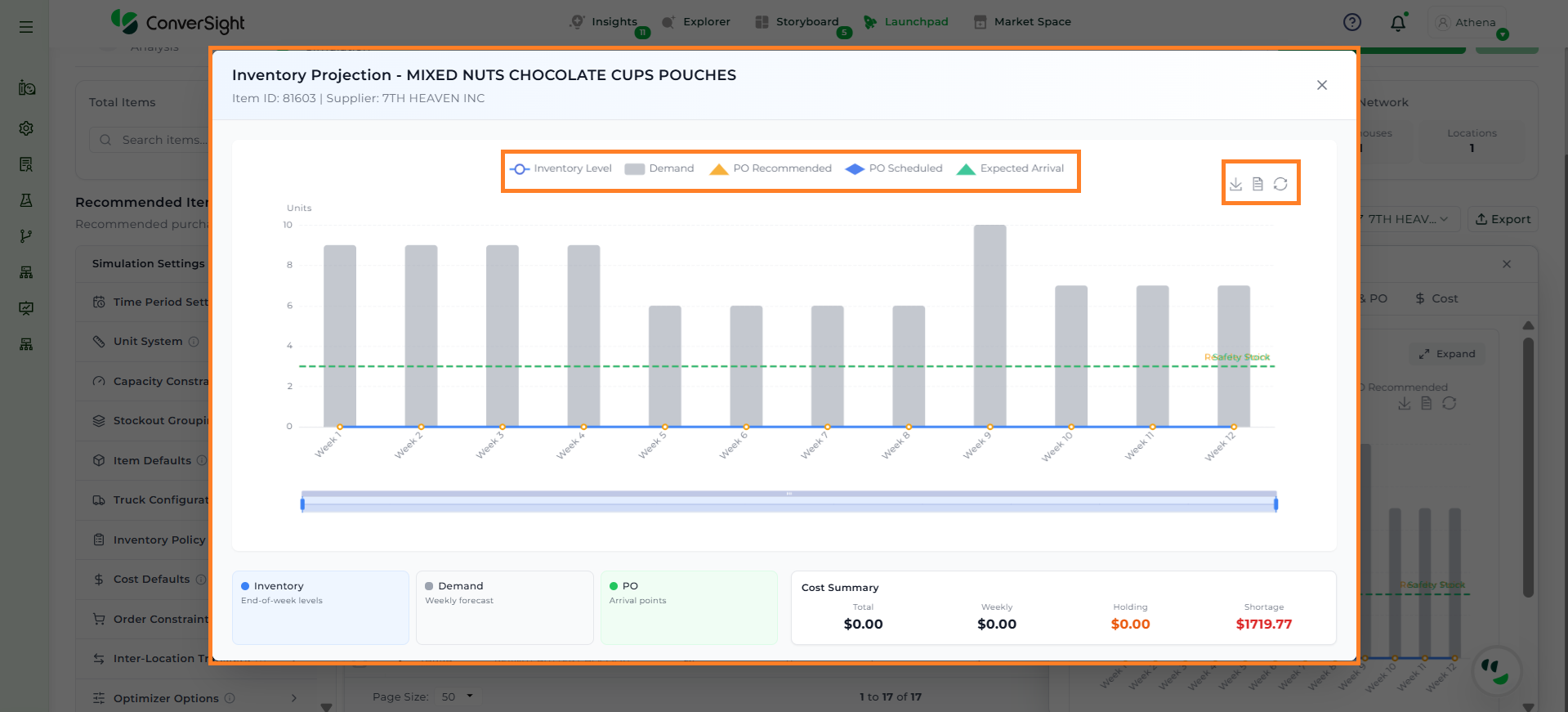The width and height of the screenshot is (1568, 712).
Task: Toggle the PO Recommended legend item
Action: tap(771, 168)
